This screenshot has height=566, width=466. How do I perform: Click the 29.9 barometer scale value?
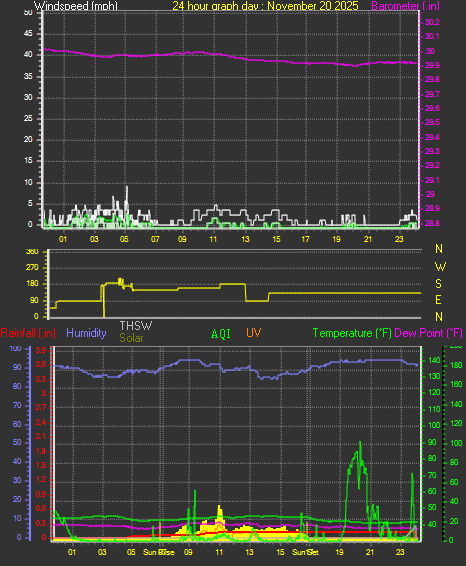[x=432, y=65]
